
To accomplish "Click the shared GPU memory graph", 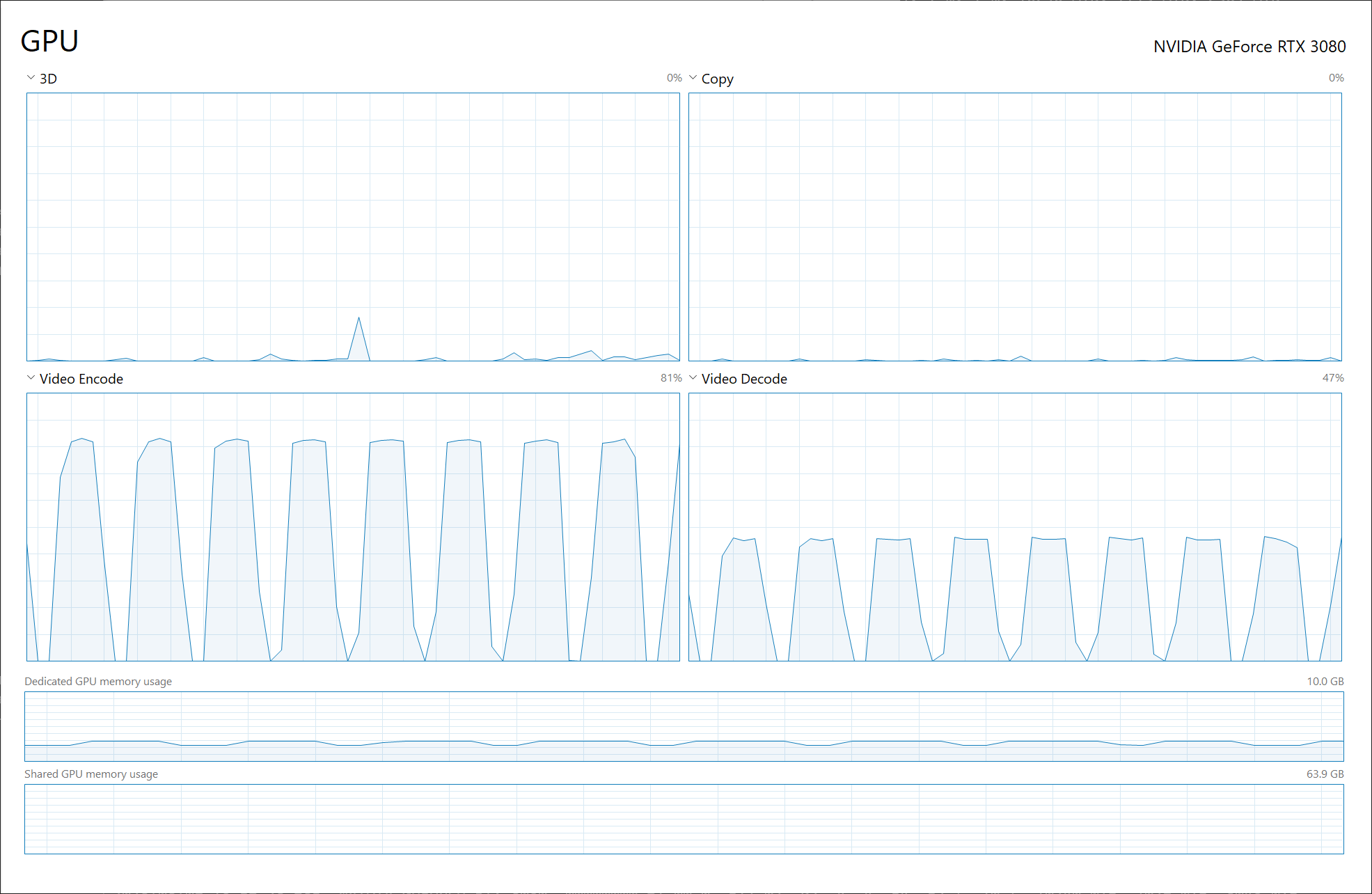I will pyautogui.click(x=684, y=819).
